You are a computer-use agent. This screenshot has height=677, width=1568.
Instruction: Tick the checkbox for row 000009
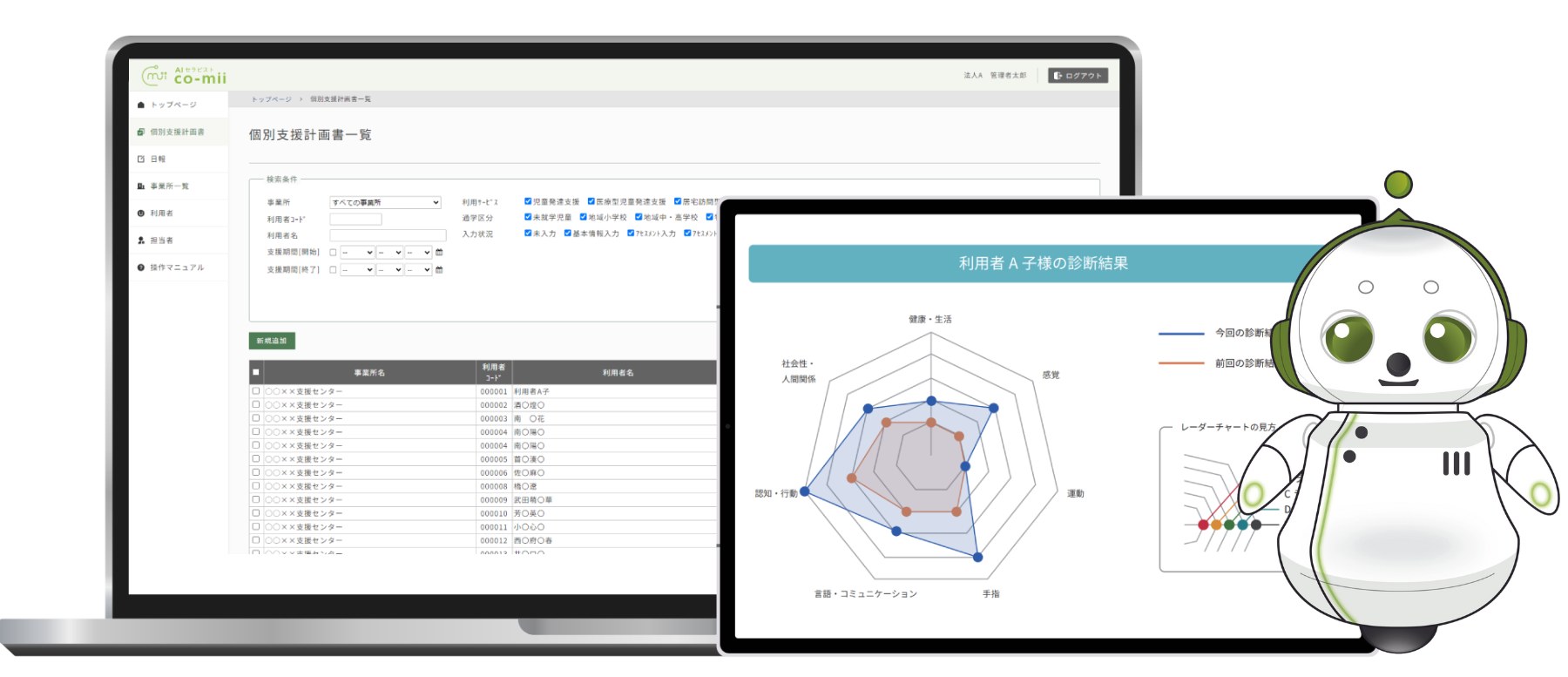[x=256, y=499]
